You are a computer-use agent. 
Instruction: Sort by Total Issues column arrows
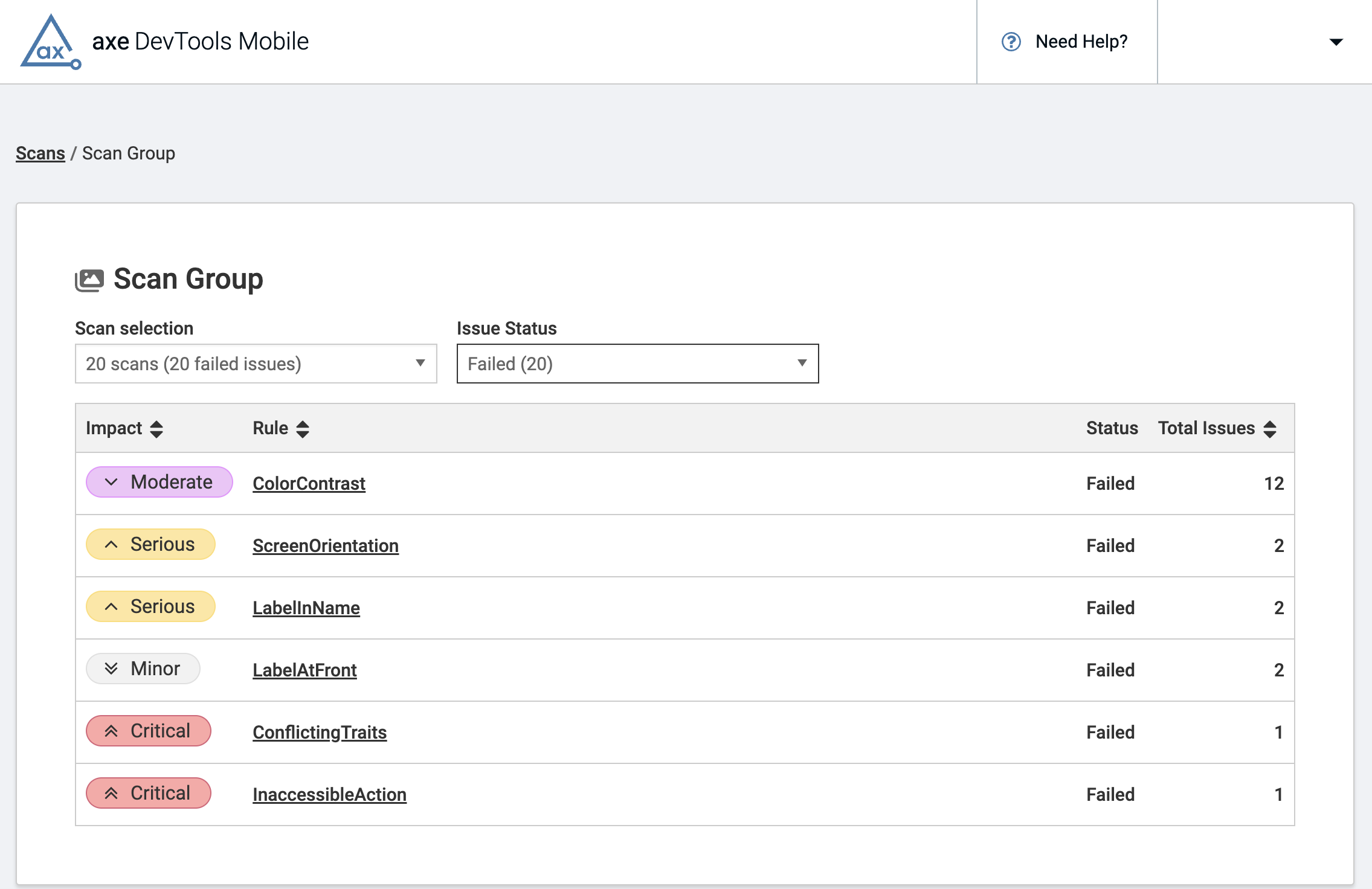(x=1270, y=429)
